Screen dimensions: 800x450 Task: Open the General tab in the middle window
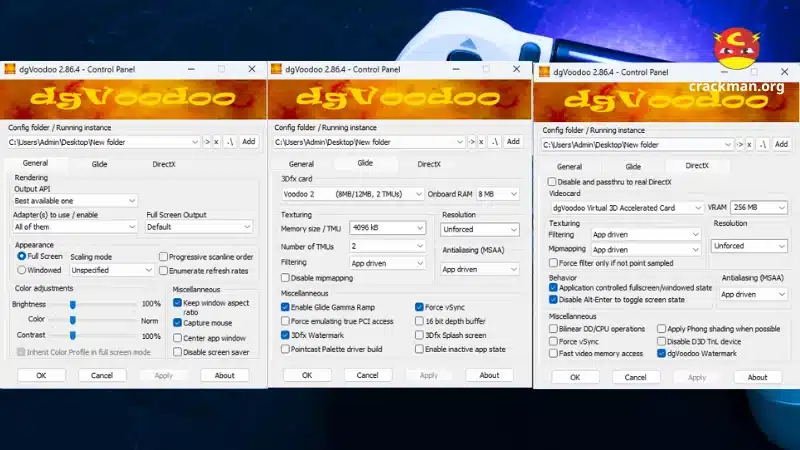click(x=301, y=164)
